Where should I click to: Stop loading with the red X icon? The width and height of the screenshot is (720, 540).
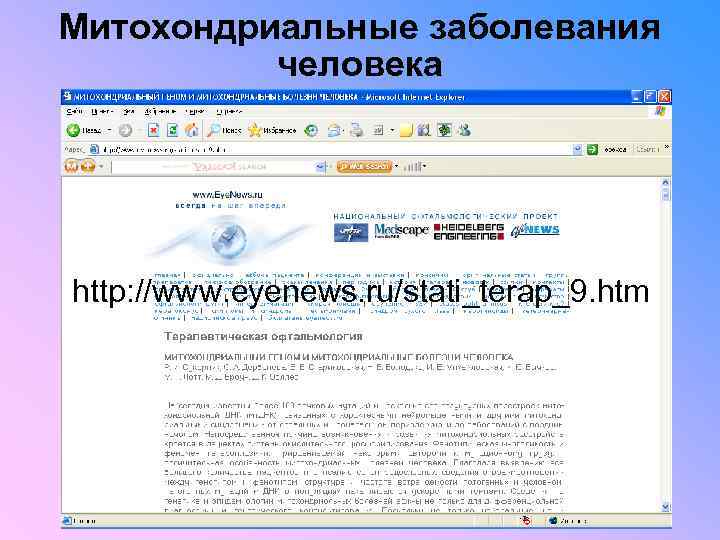(153, 130)
